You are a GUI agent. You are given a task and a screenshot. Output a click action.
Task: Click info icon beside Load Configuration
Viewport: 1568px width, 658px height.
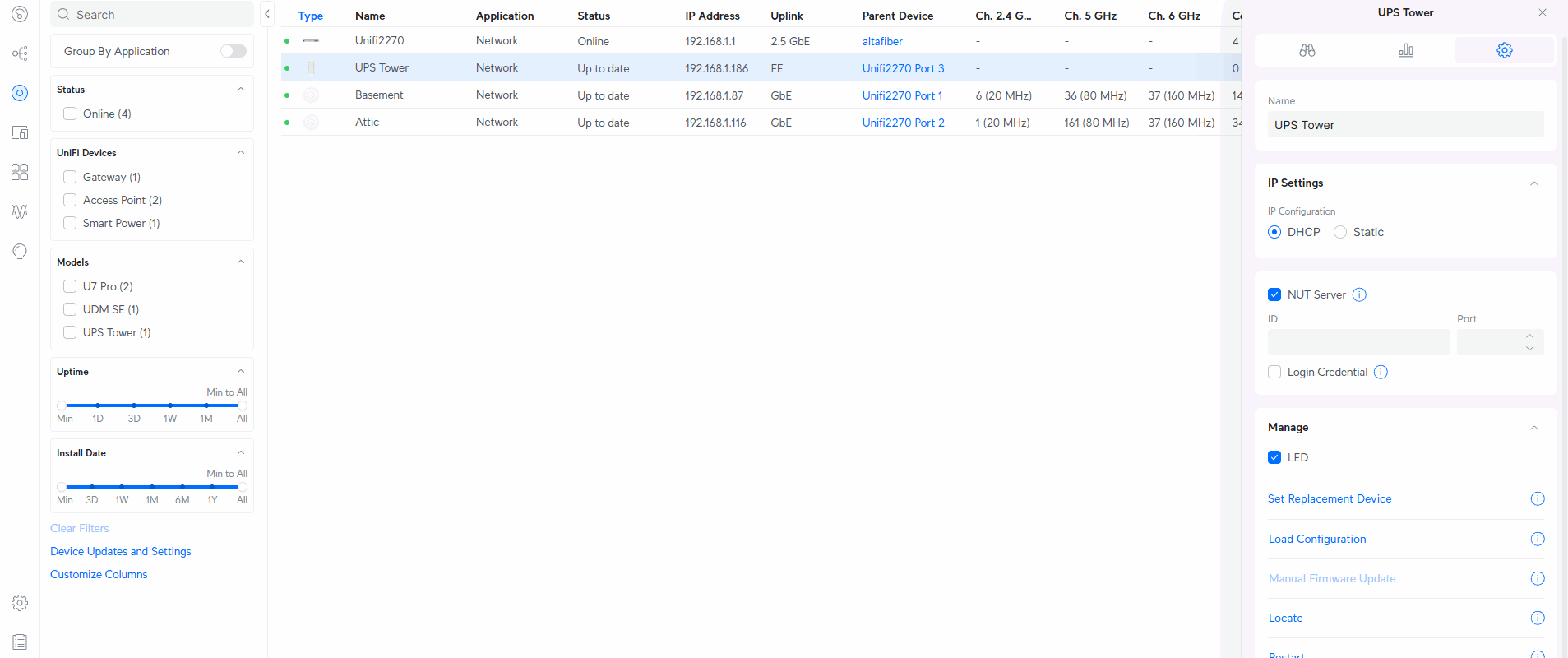[1537, 539]
